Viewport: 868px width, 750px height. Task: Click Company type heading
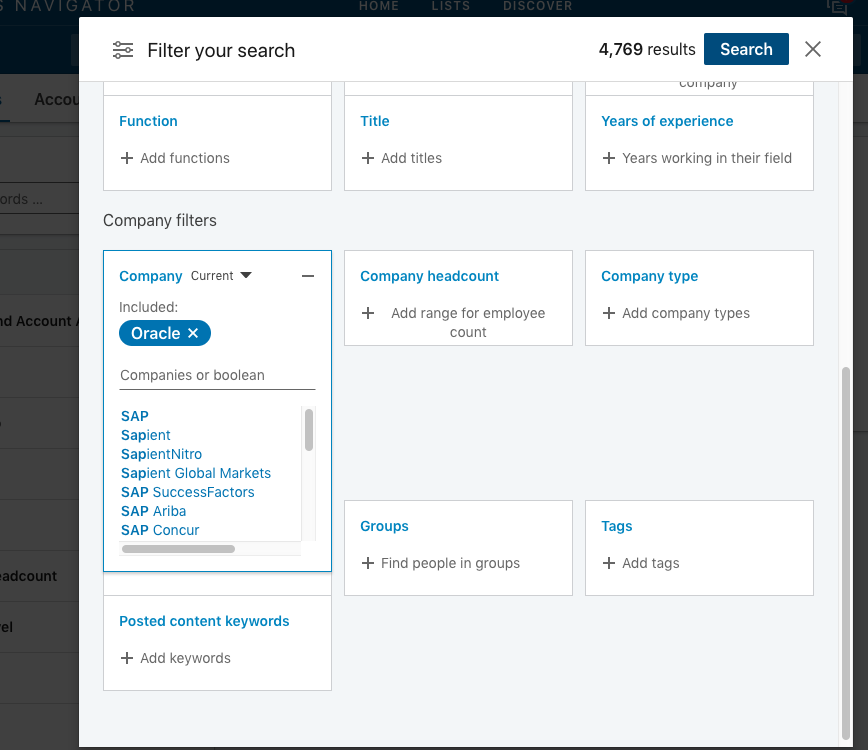click(649, 276)
